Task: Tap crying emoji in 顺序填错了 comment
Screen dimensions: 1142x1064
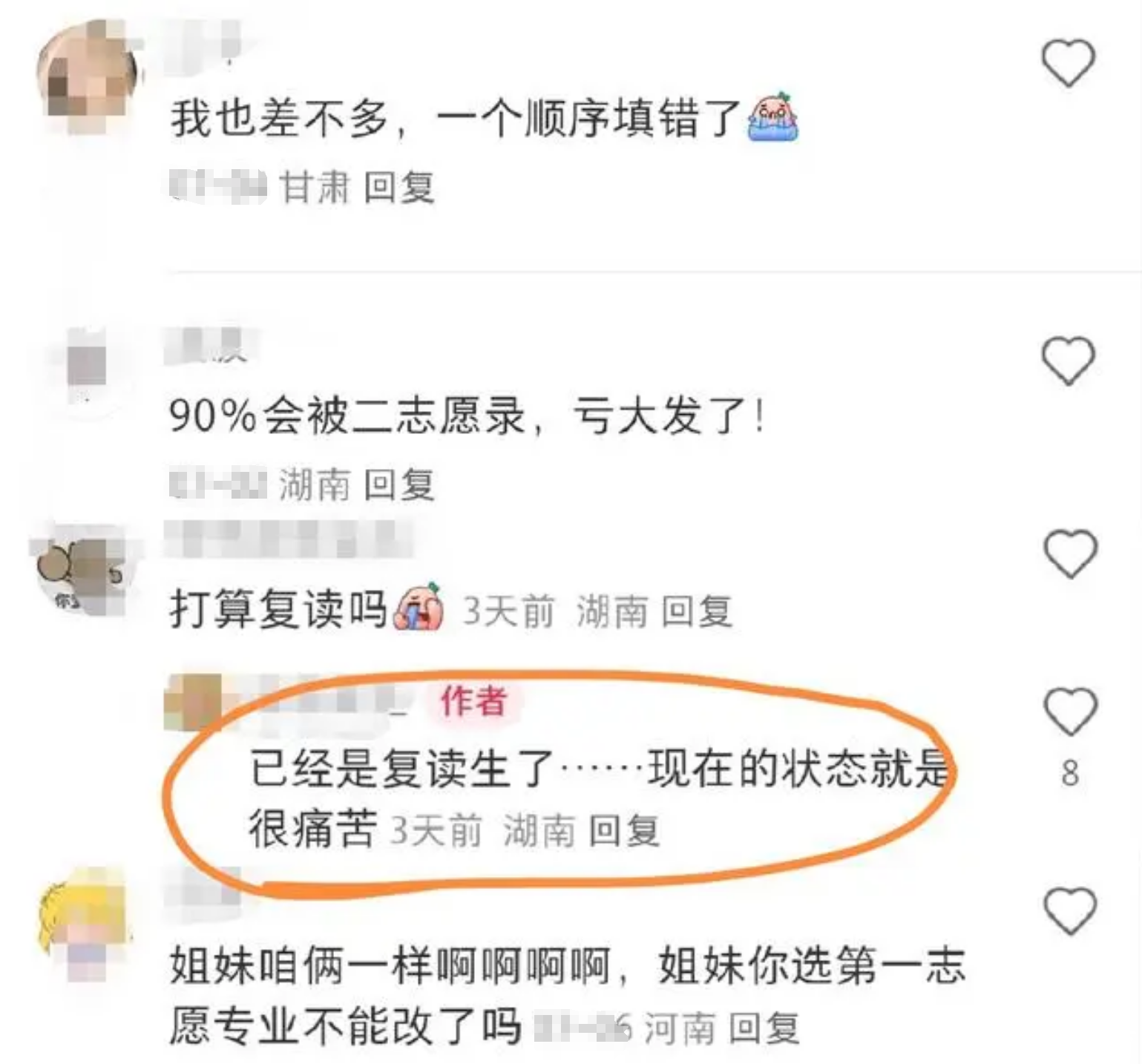Action: pyautogui.click(x=773, y=117)
